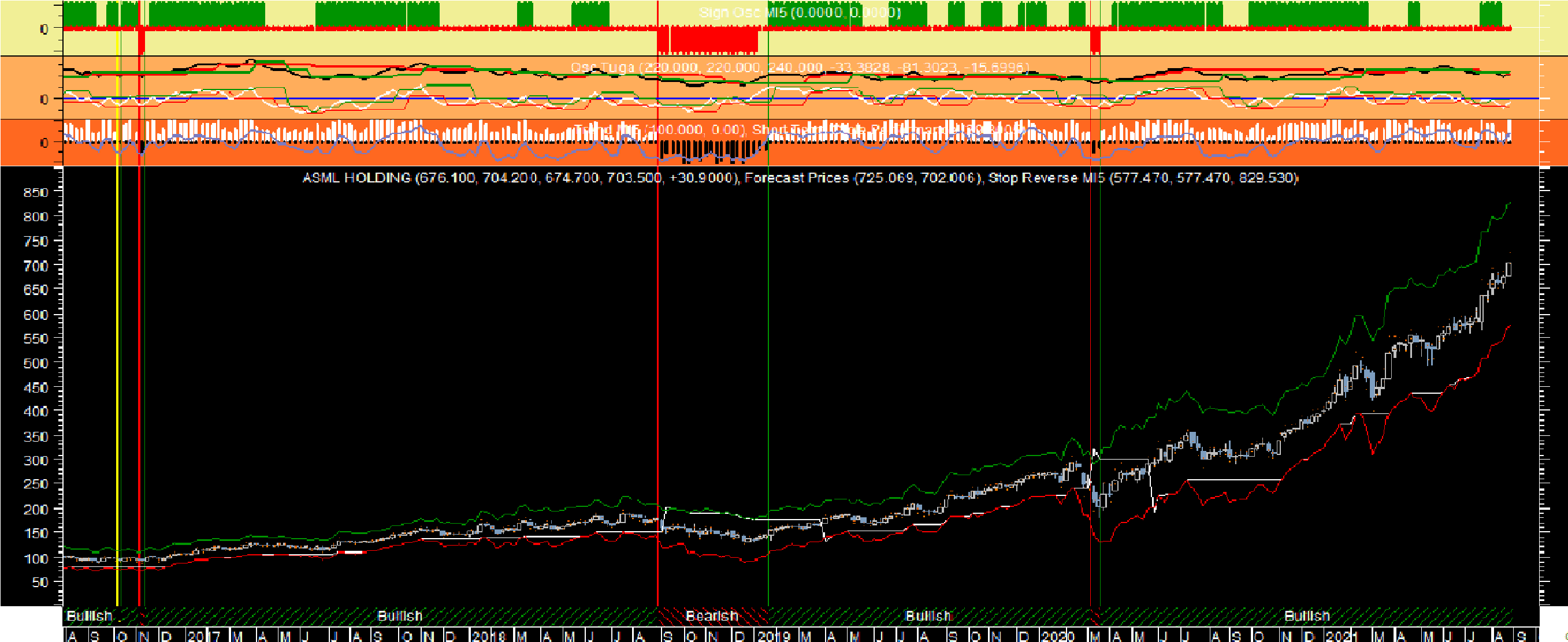Image resolution: width=1568 pixels, height=642 pixels.
Task: Select the 2018 year label on time axis
Action: (489, 636)
